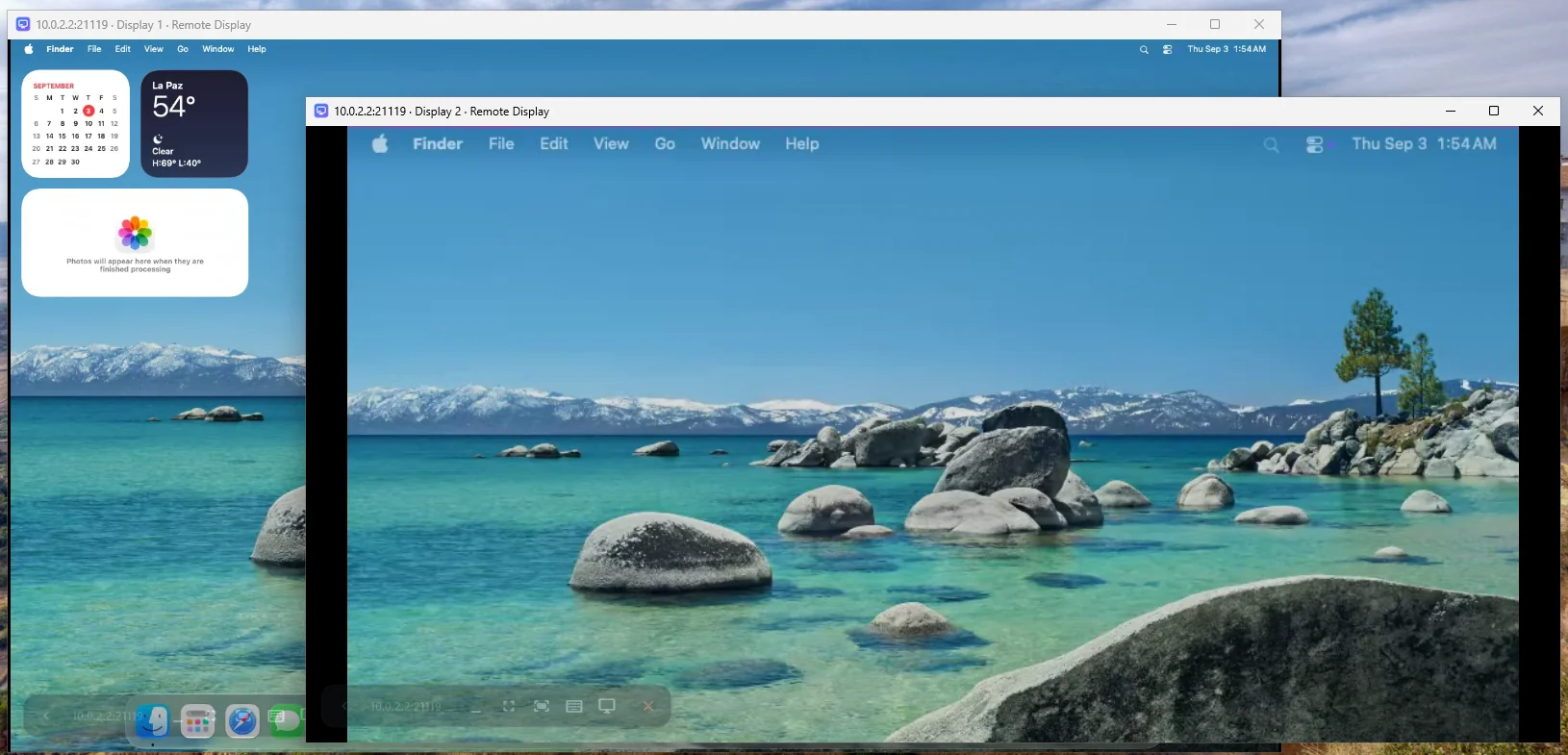Click H:69° L:40° in weather widget
This screenshot has height=755, width=1568.
pos(177,164)
